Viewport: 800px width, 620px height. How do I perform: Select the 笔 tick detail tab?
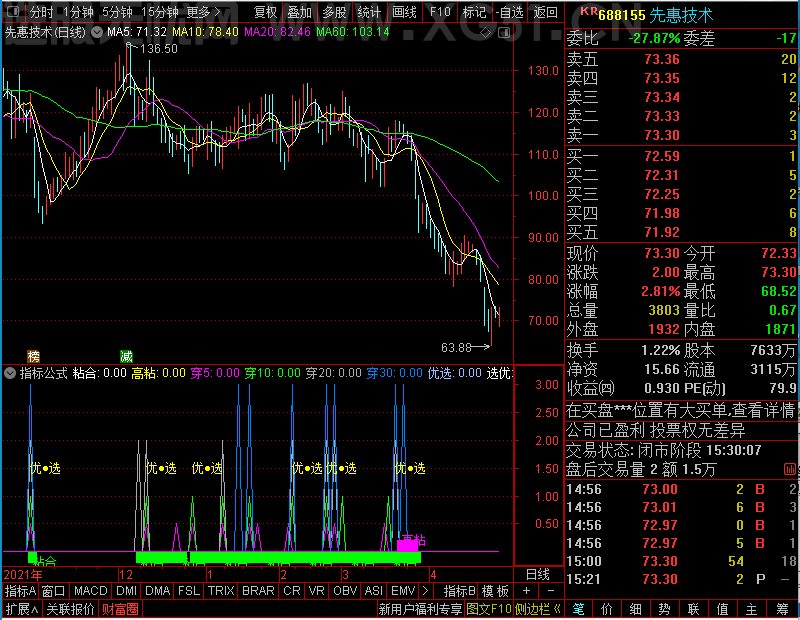[x=578, y=609]
